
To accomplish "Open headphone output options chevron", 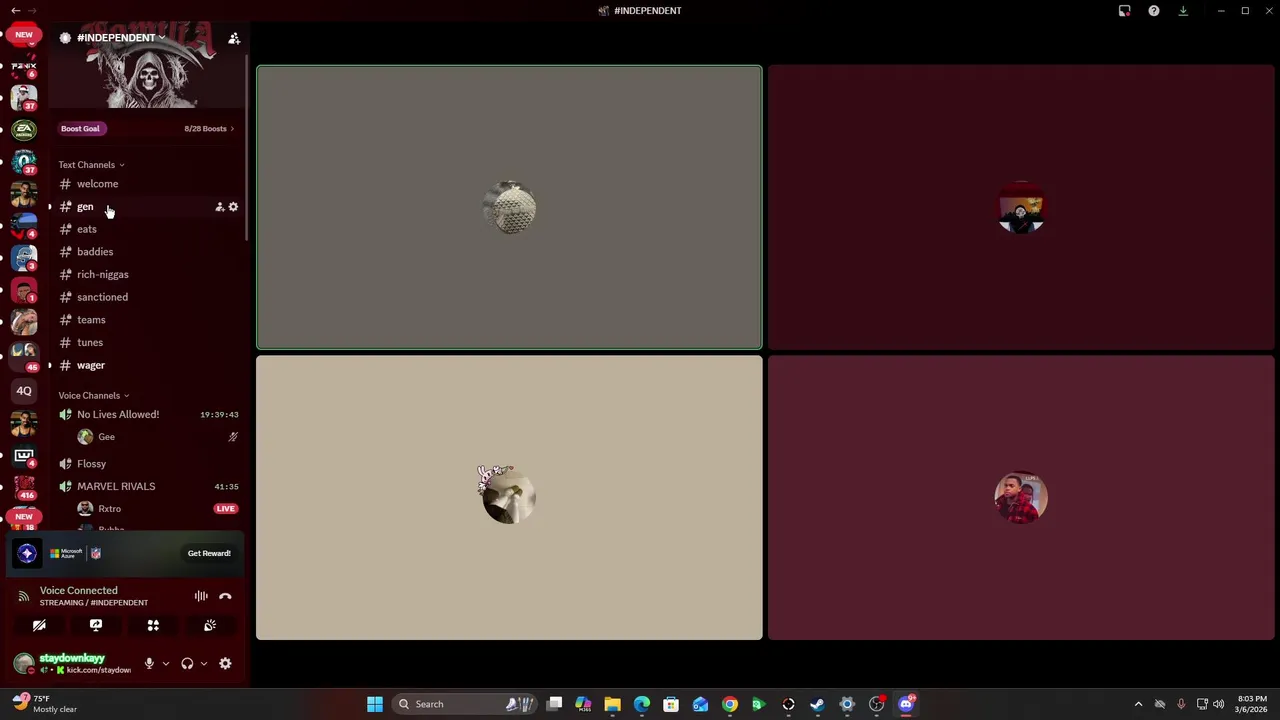I will pos(203,663).
